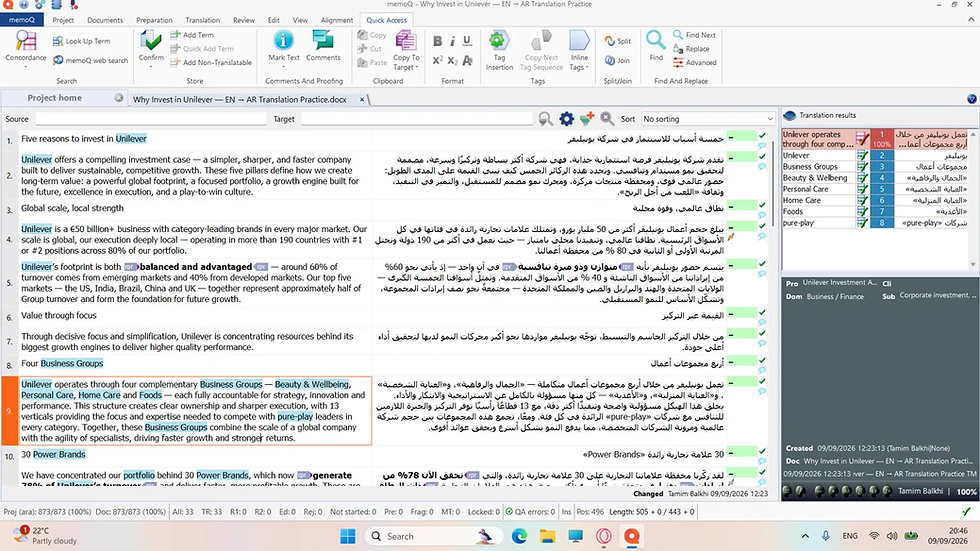Click in the Target filter field

[x=416, y=119]
